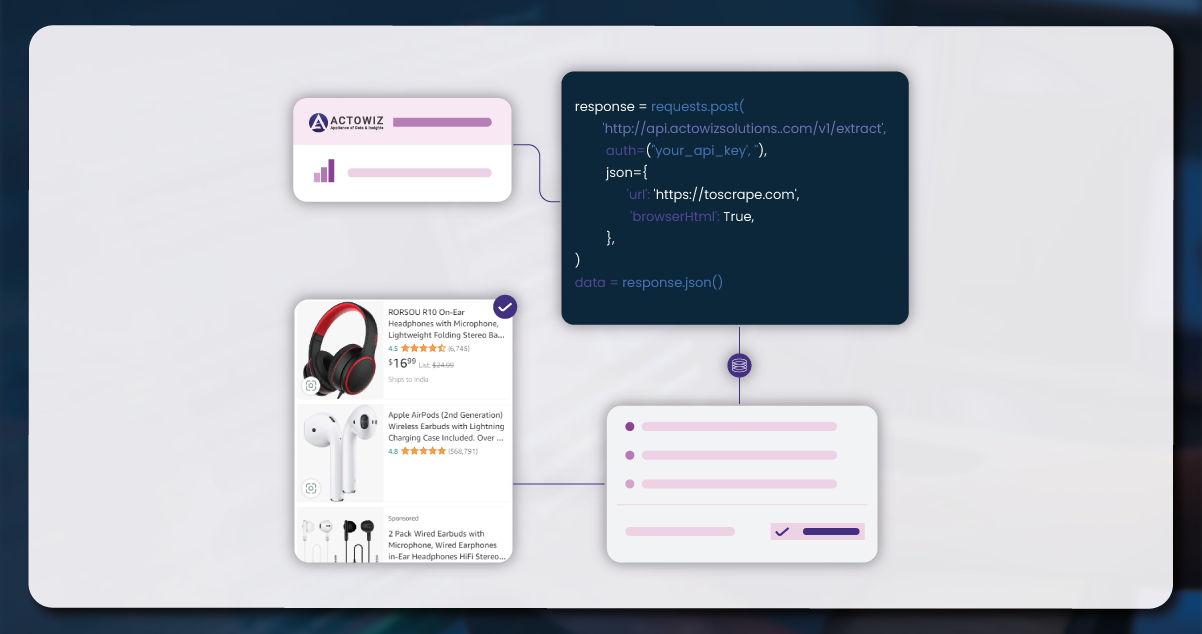Click the purple checkmark badge on product list
The image size is (1202, 634).
[506, 306]
